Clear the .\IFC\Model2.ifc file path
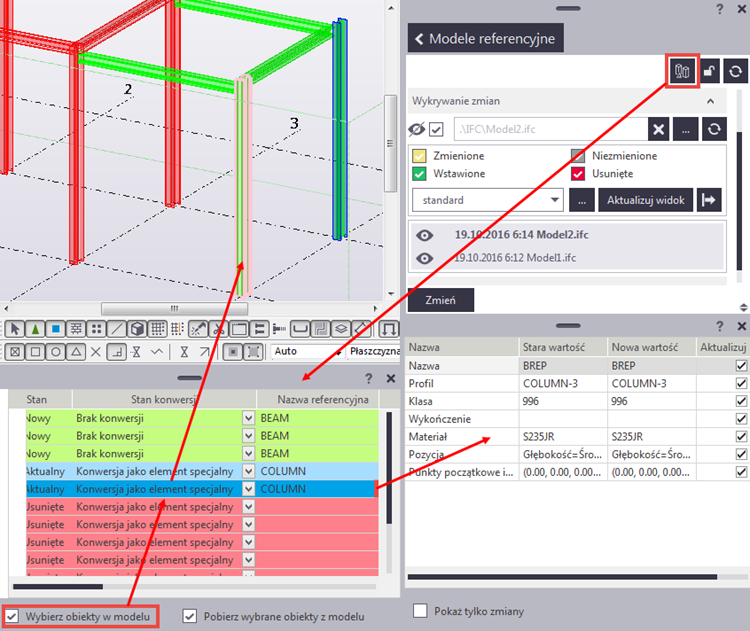This screenshot has height=631, width=750. [x=658, y=128]
